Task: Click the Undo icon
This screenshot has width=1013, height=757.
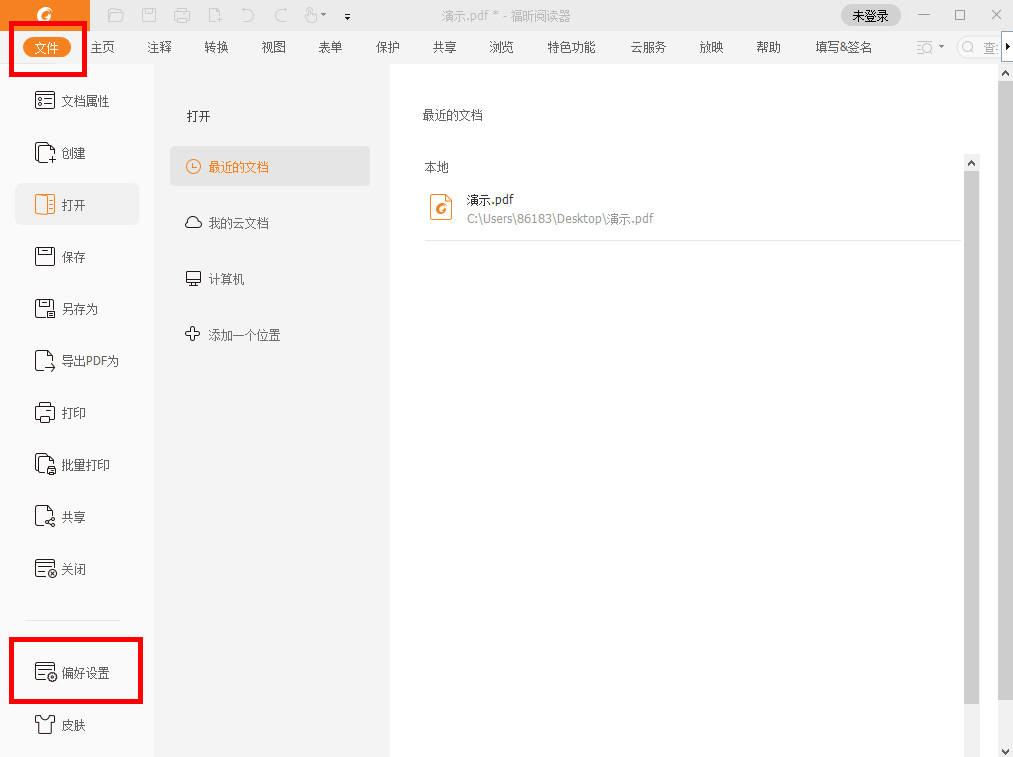Action: tap(246, 15)
